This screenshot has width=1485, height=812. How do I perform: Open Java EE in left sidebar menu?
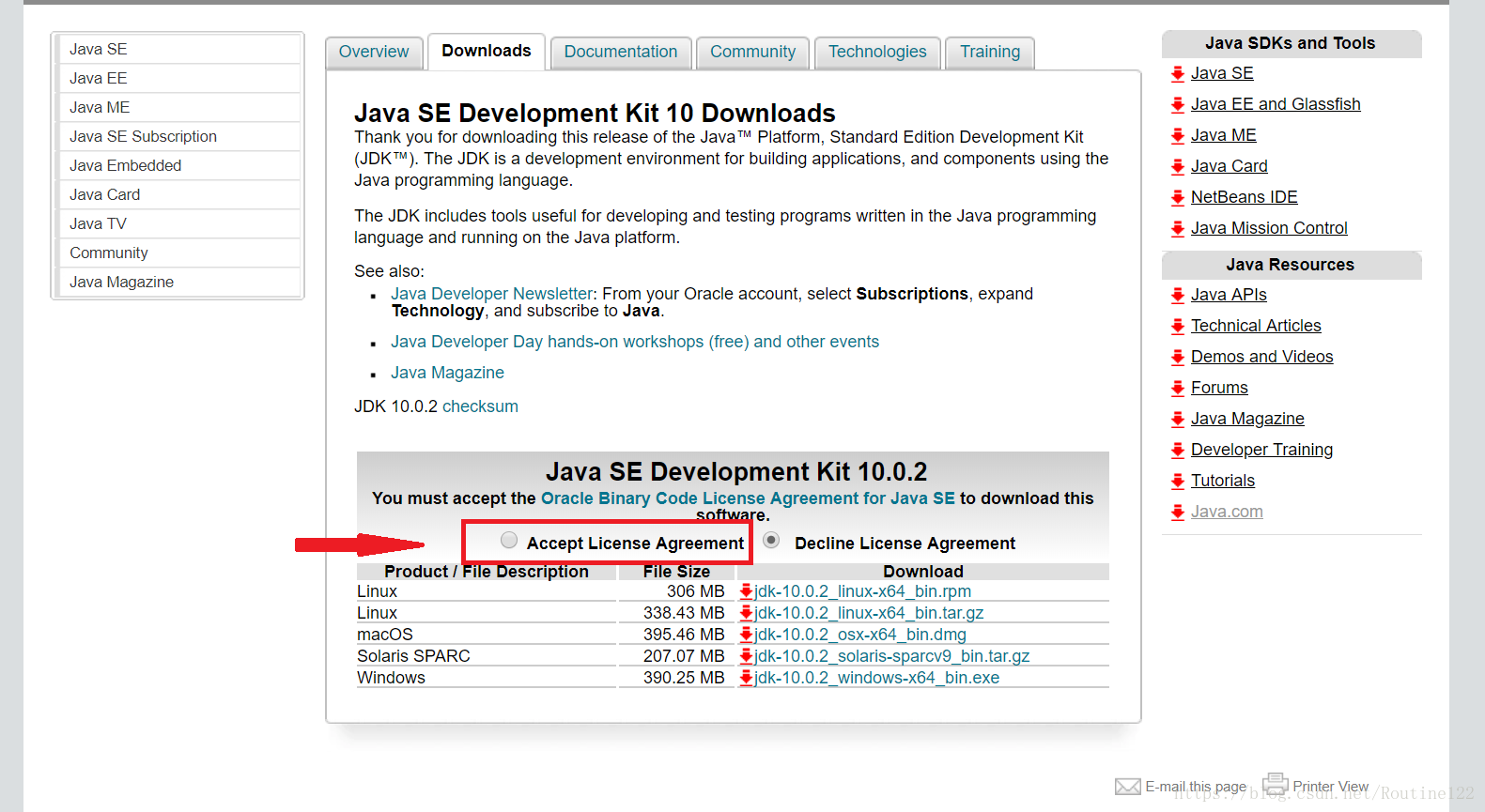pyautogui.click(x=178, y=78)
